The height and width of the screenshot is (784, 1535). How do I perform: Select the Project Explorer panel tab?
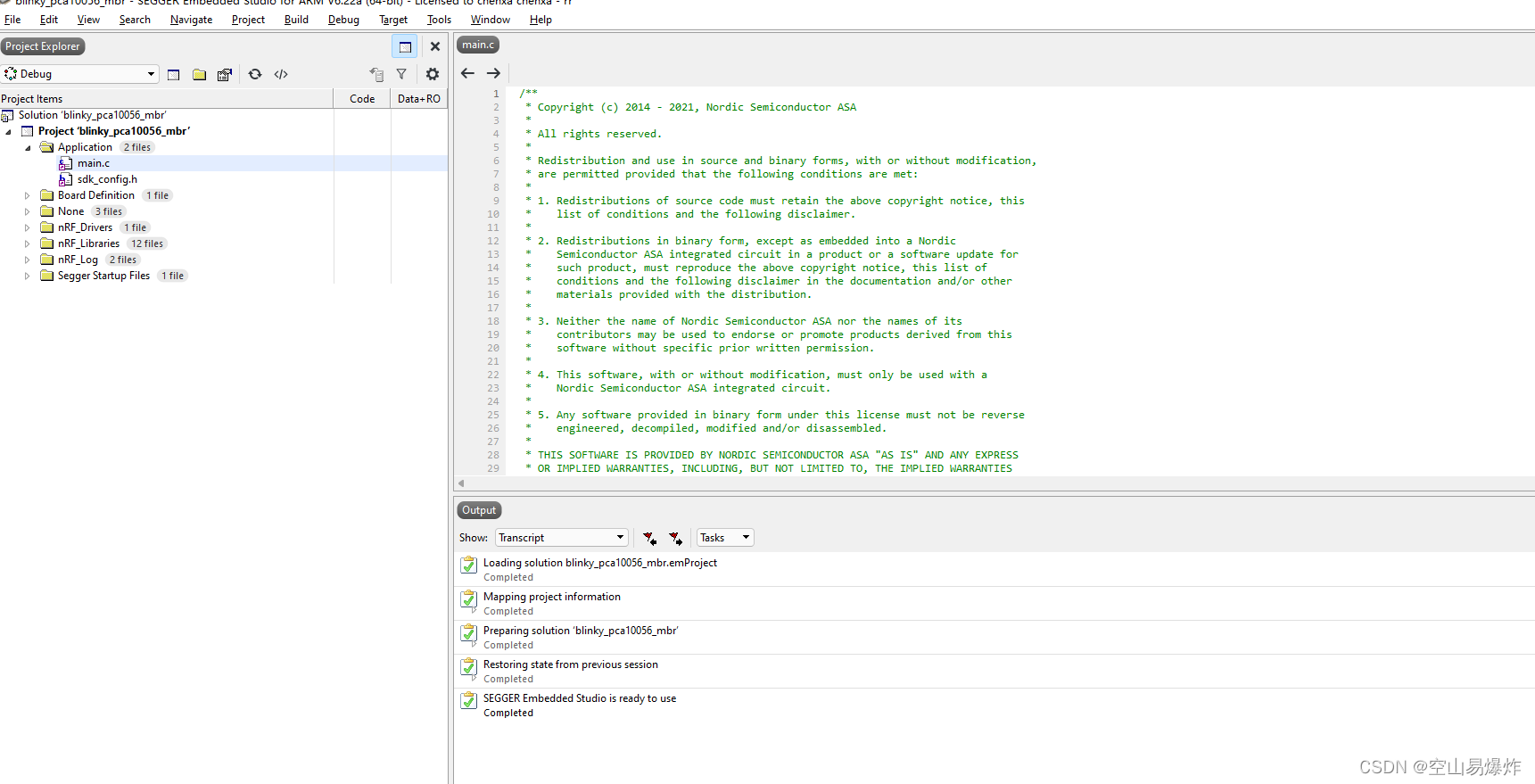point(43,46)
